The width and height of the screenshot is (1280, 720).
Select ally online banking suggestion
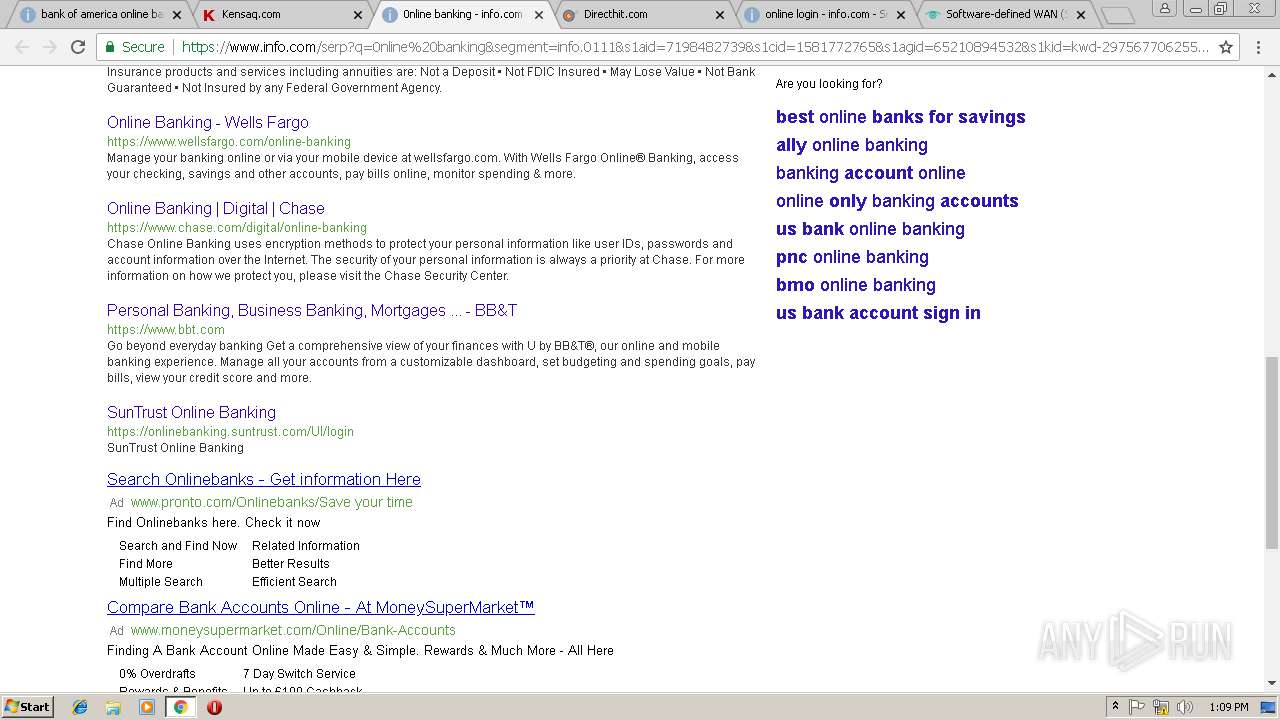[x=852, y=145]
